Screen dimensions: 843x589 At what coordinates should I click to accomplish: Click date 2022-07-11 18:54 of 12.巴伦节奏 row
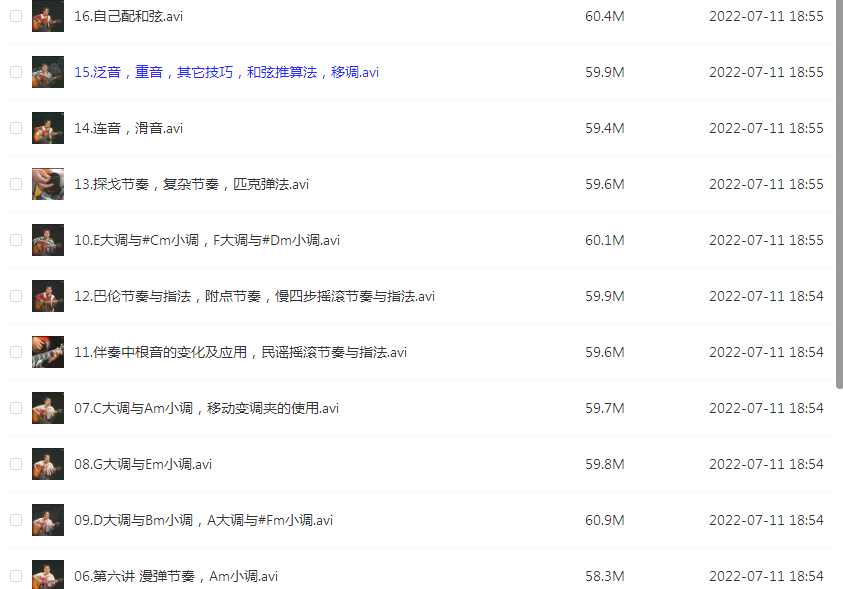[x=766, y=296]
